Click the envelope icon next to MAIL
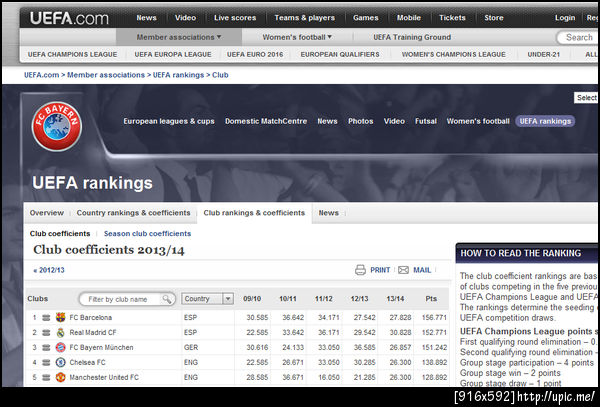 coord(403,270)
